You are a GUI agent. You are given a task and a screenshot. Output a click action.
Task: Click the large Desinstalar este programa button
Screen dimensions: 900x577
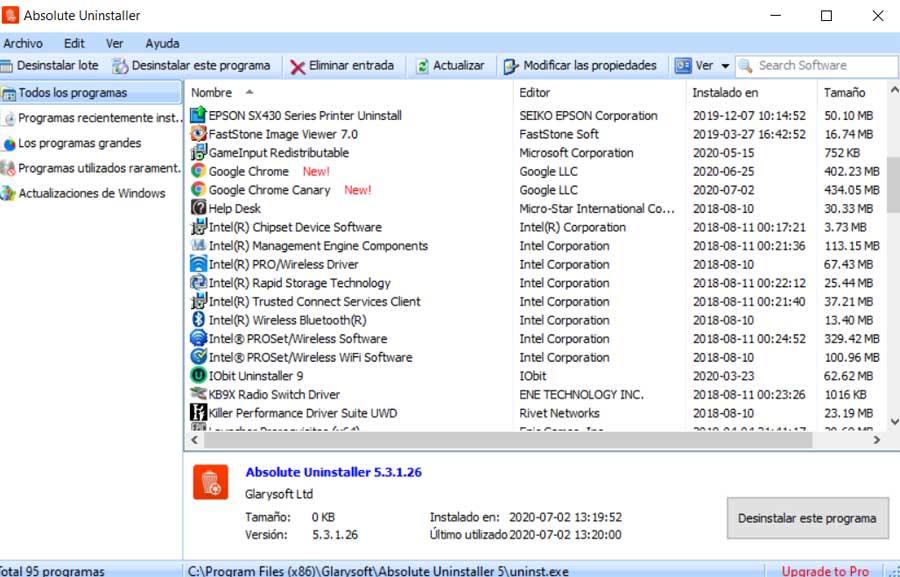pos(808,518)
